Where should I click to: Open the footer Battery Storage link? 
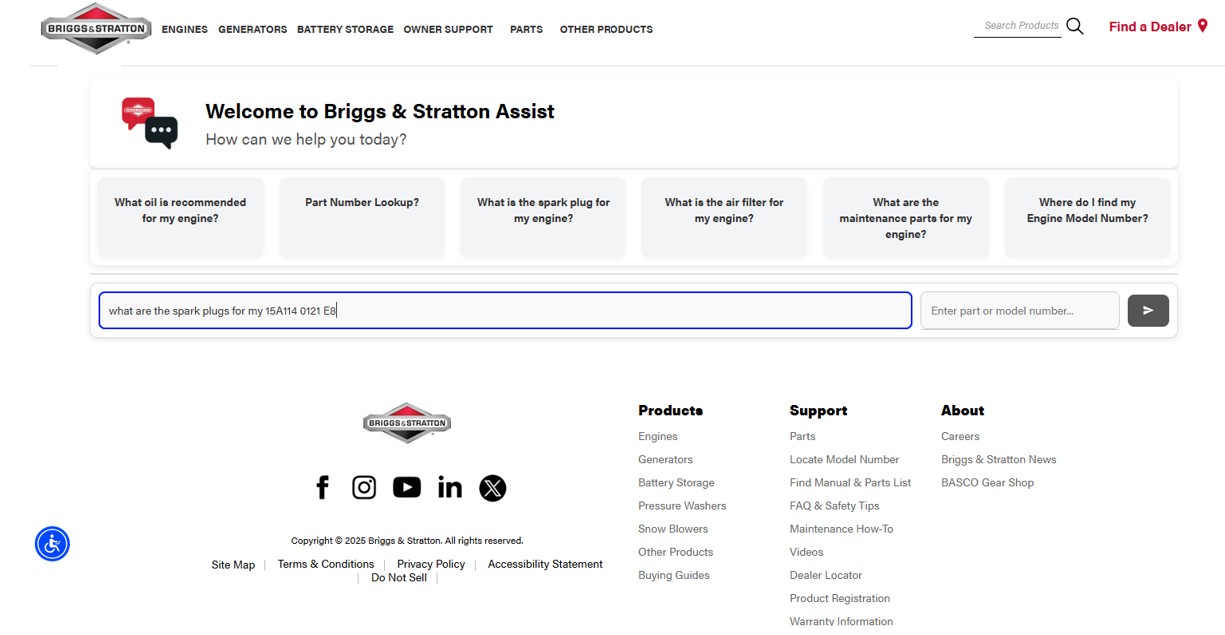click(x=676, y=482)
